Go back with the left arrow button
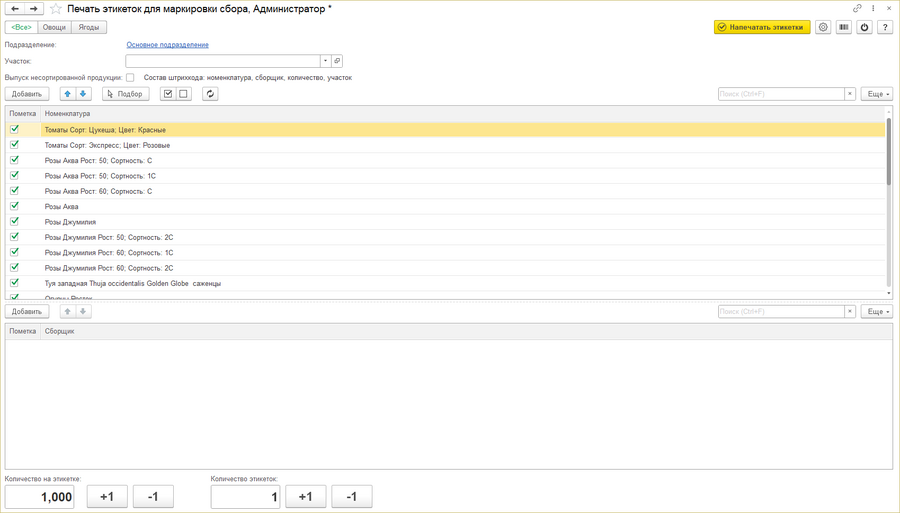The height and width of the screenshot is (513, 900). (15, 9)
